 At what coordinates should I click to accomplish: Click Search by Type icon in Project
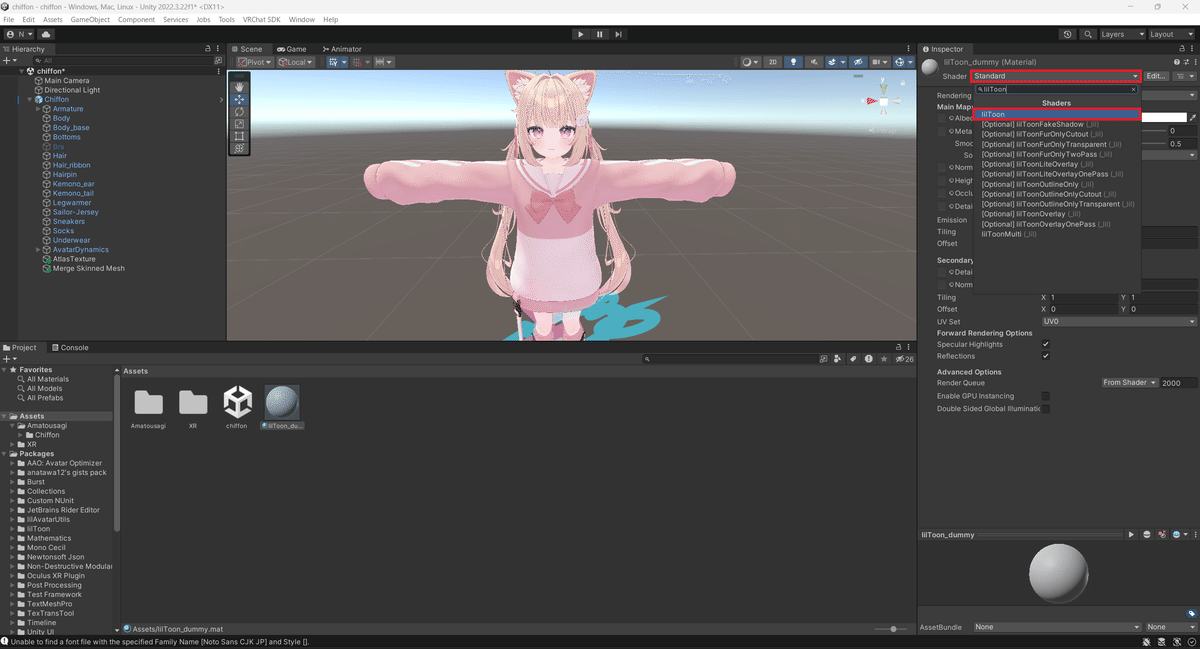[x=836, y=358]
